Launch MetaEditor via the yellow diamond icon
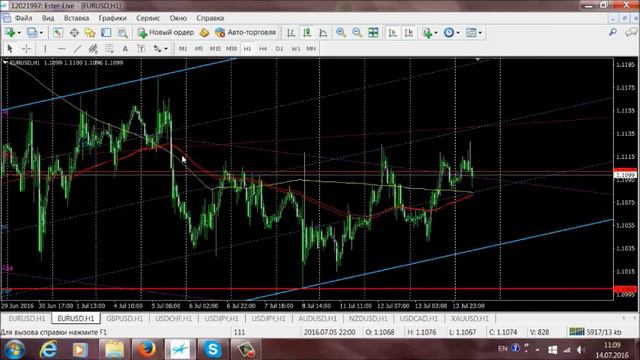Image resolution: width=640 pixels, height=360 pixels. 204,33
